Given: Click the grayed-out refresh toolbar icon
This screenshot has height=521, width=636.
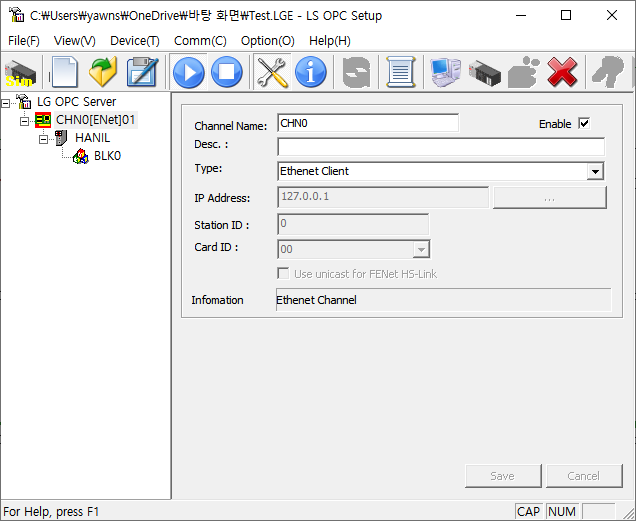Looking at the screenshot, I should point(356,73).
